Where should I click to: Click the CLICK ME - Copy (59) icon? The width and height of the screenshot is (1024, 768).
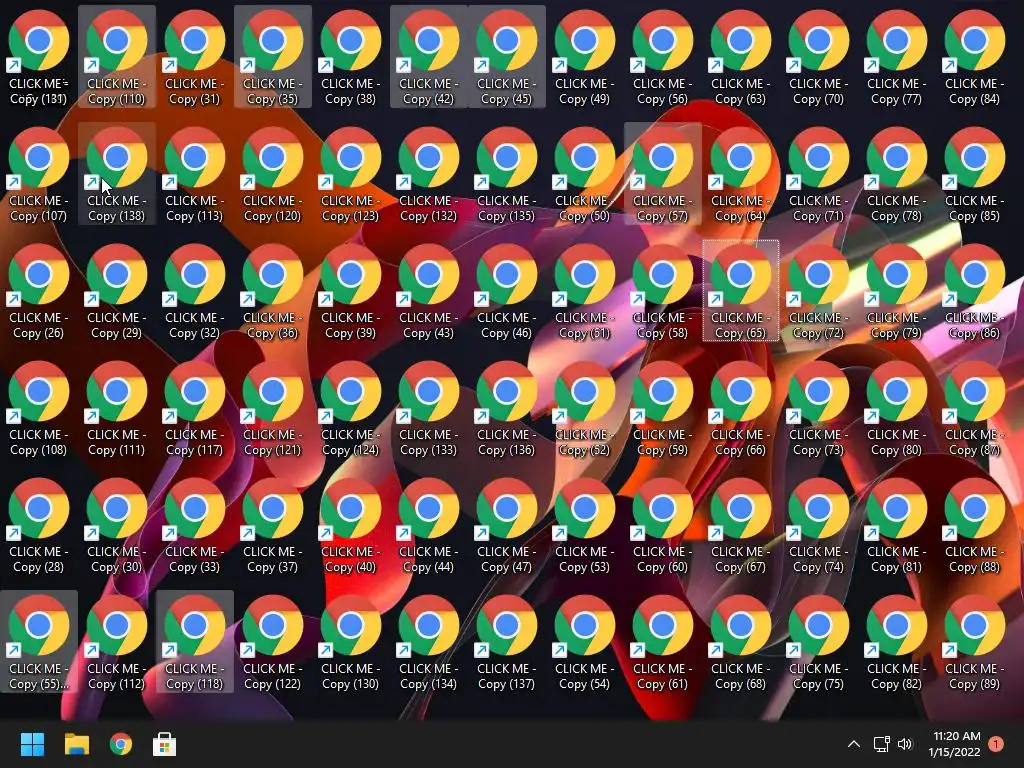pos(662,408)
